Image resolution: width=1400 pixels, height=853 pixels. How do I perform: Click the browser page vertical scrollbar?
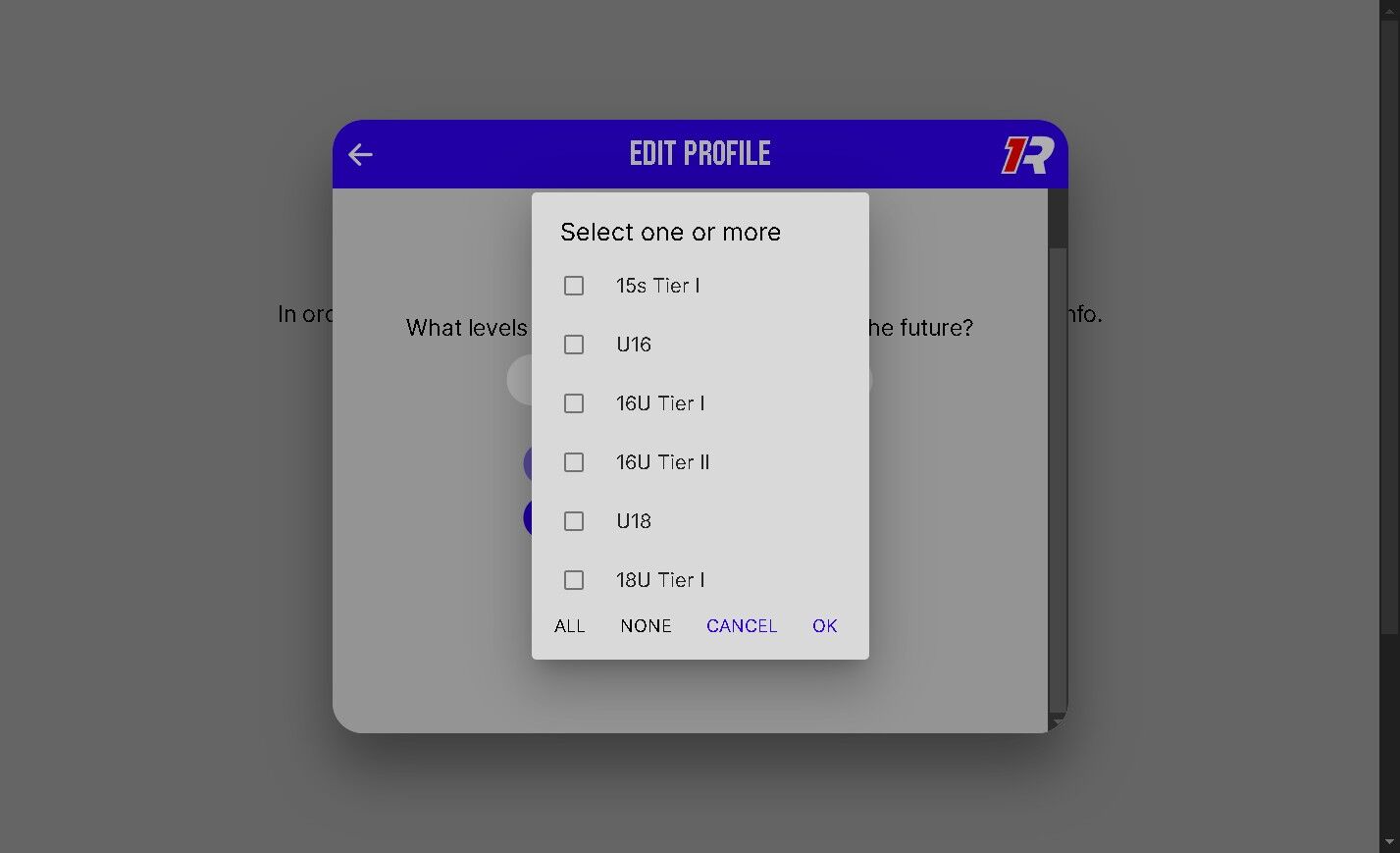pyautogui.click(x=1389, y=314)
